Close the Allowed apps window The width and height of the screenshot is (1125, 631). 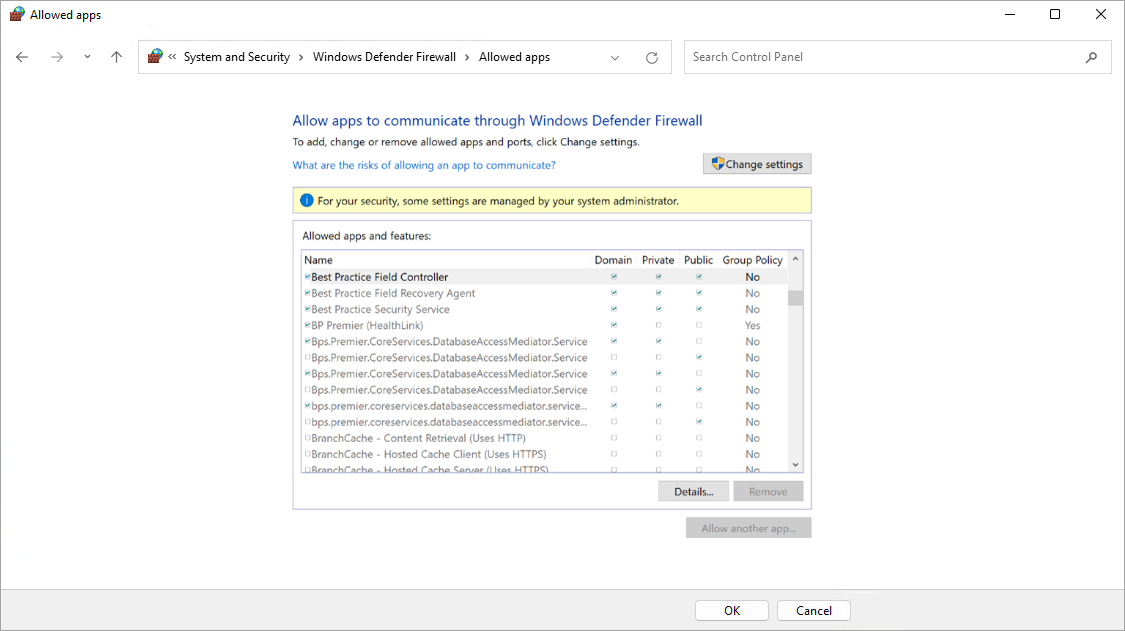pyautogui.click(x=1101, y=14)
